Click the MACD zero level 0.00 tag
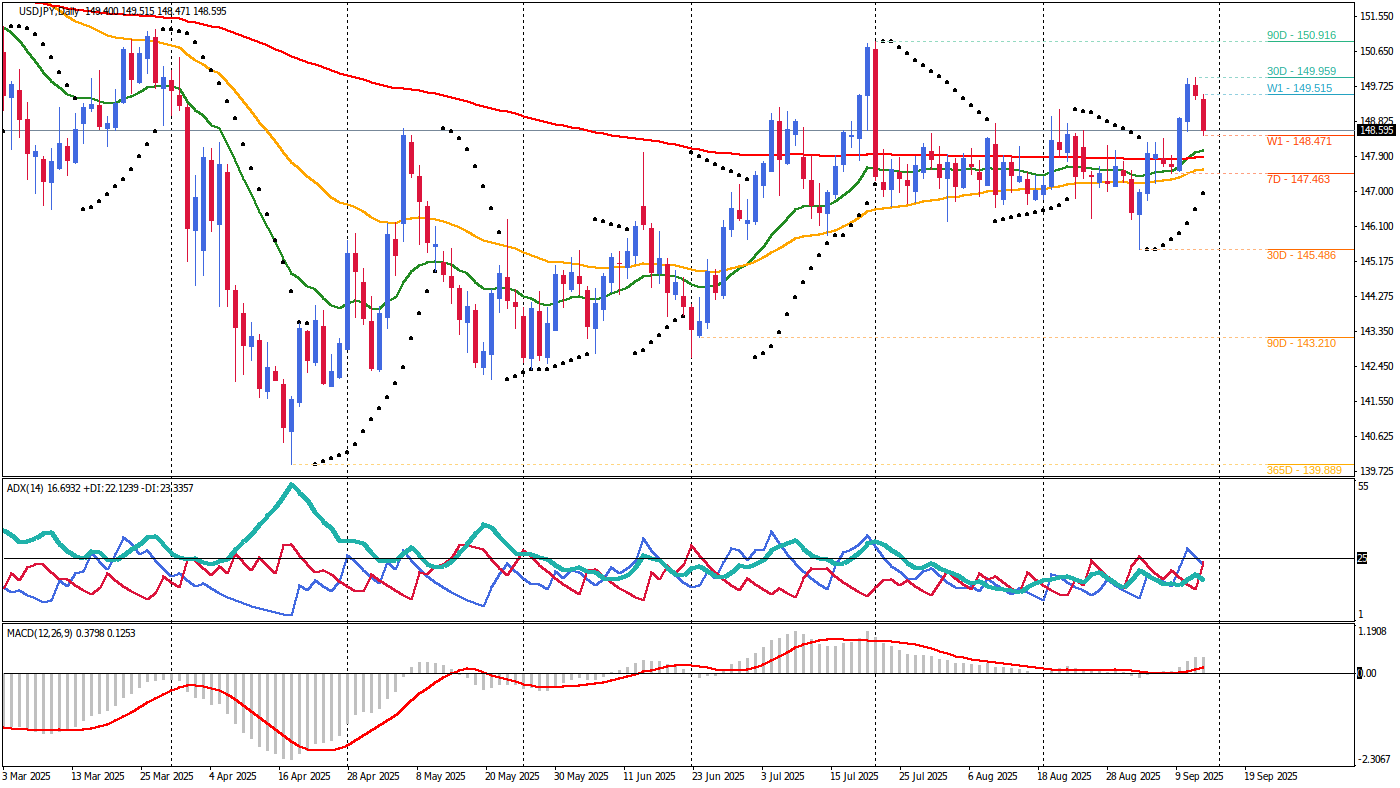1400x788 pixels. (x=1367, y=673)
